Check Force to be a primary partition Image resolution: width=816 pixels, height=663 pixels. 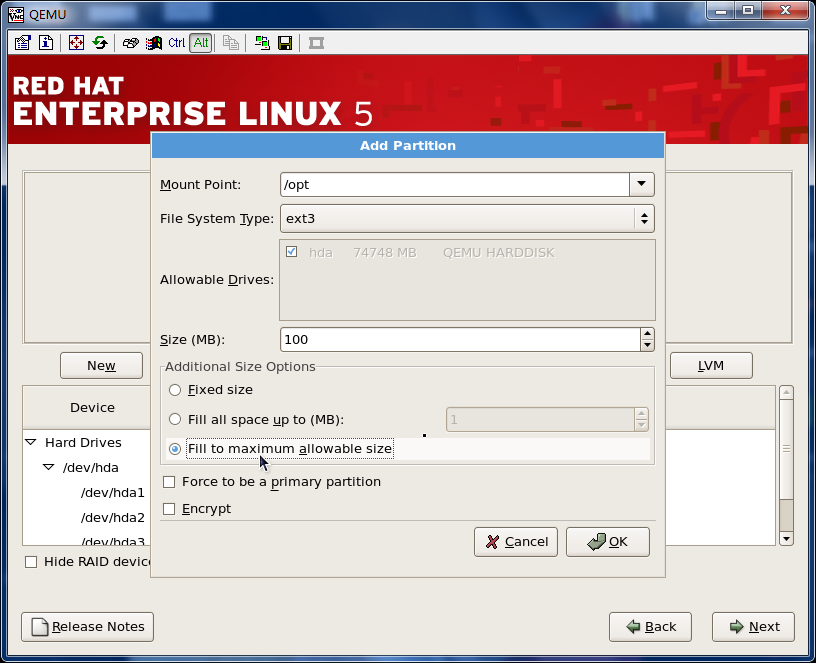pyautogui.click(x=169, y=482)
